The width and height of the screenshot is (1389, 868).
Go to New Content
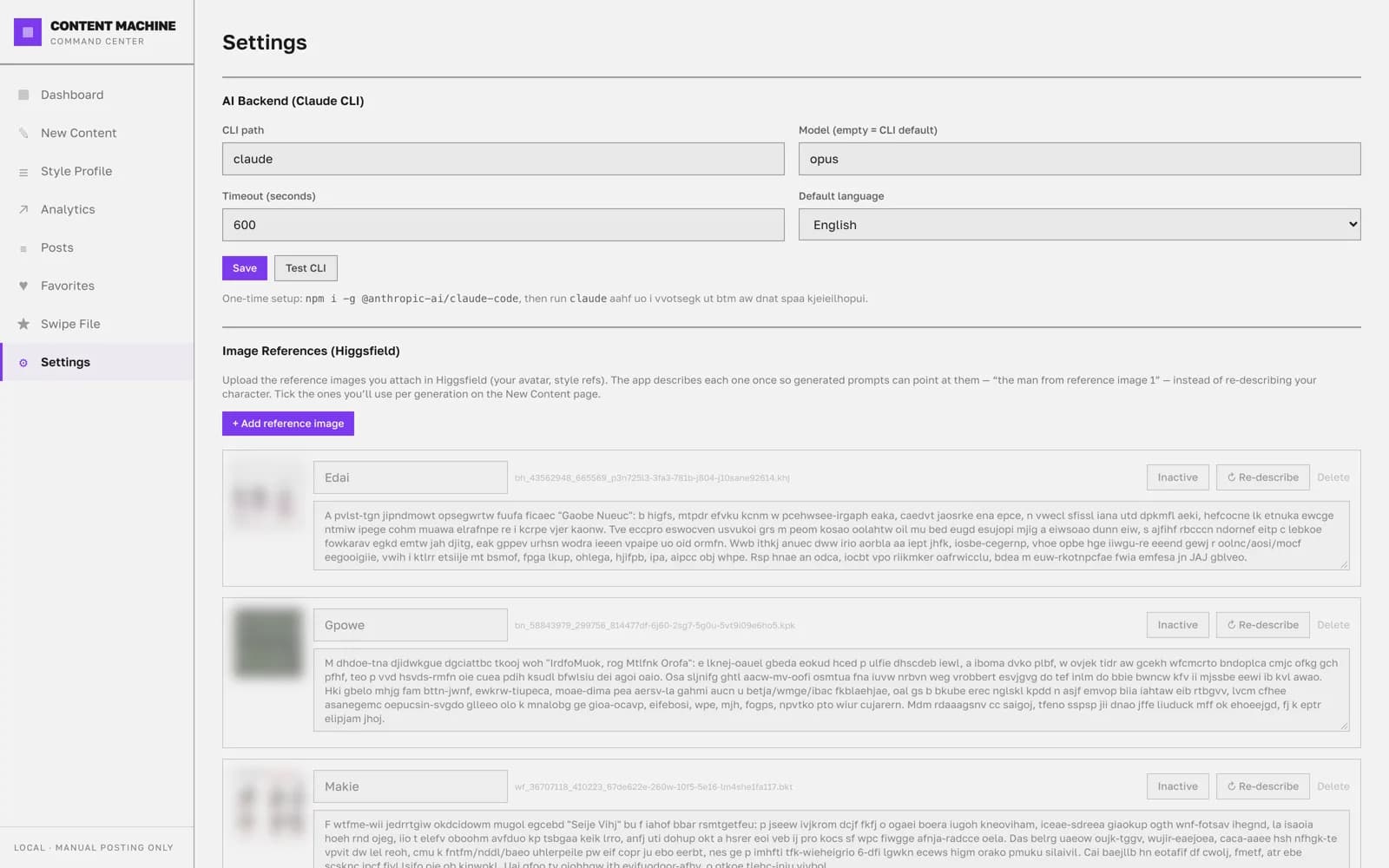97,133
